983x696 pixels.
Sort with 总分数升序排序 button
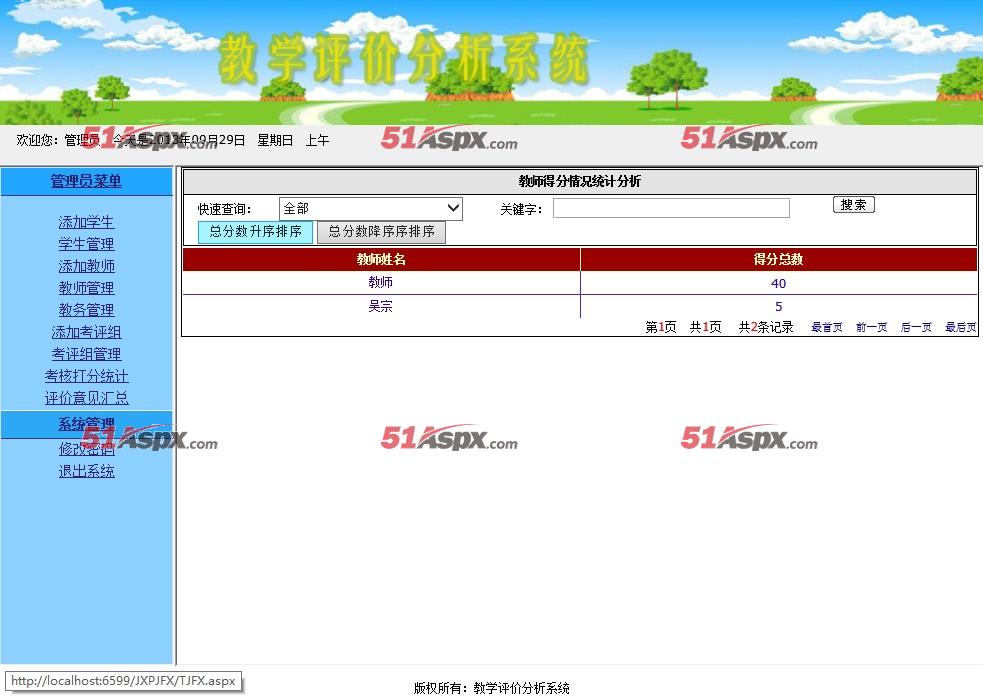point(255,232)
